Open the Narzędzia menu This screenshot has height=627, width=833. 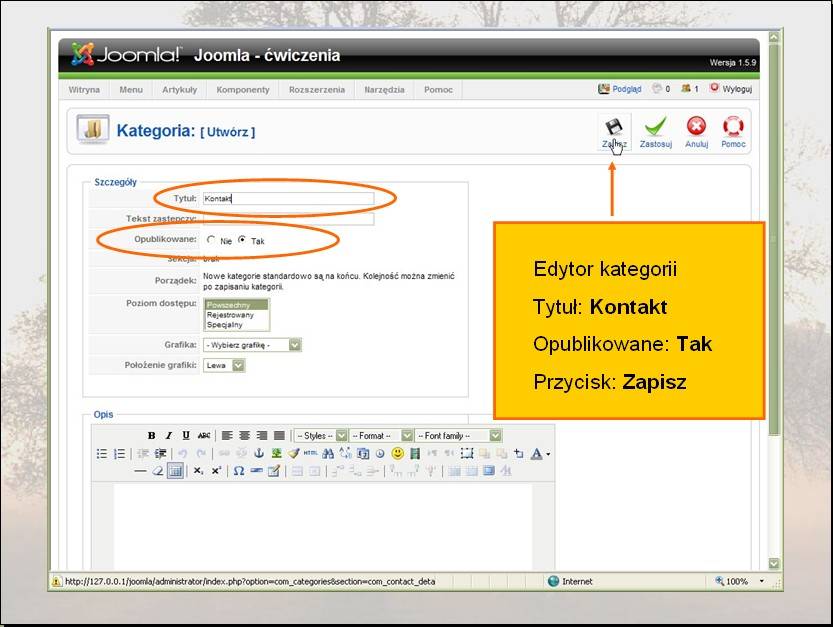(x=384, y=90)
